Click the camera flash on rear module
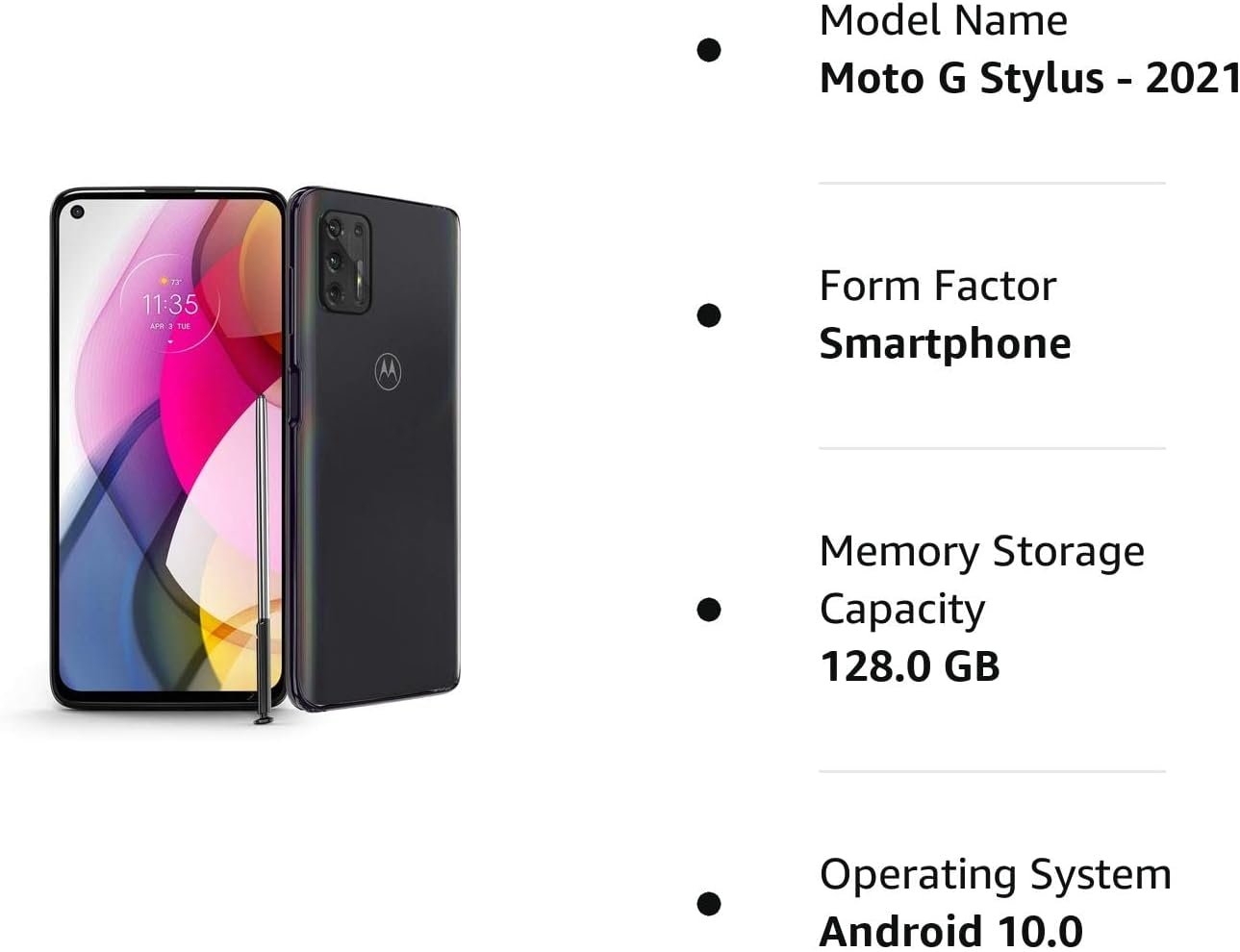The image size is (1240, 952). (x=360, y=281)
